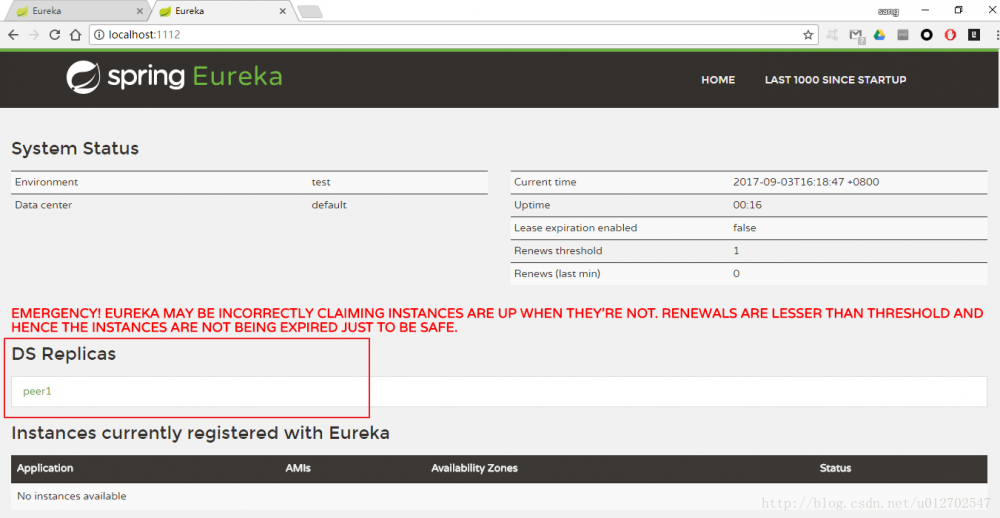Click the Application column header
Viewport: 1000px width, 518px height.
tap(45, 468)
